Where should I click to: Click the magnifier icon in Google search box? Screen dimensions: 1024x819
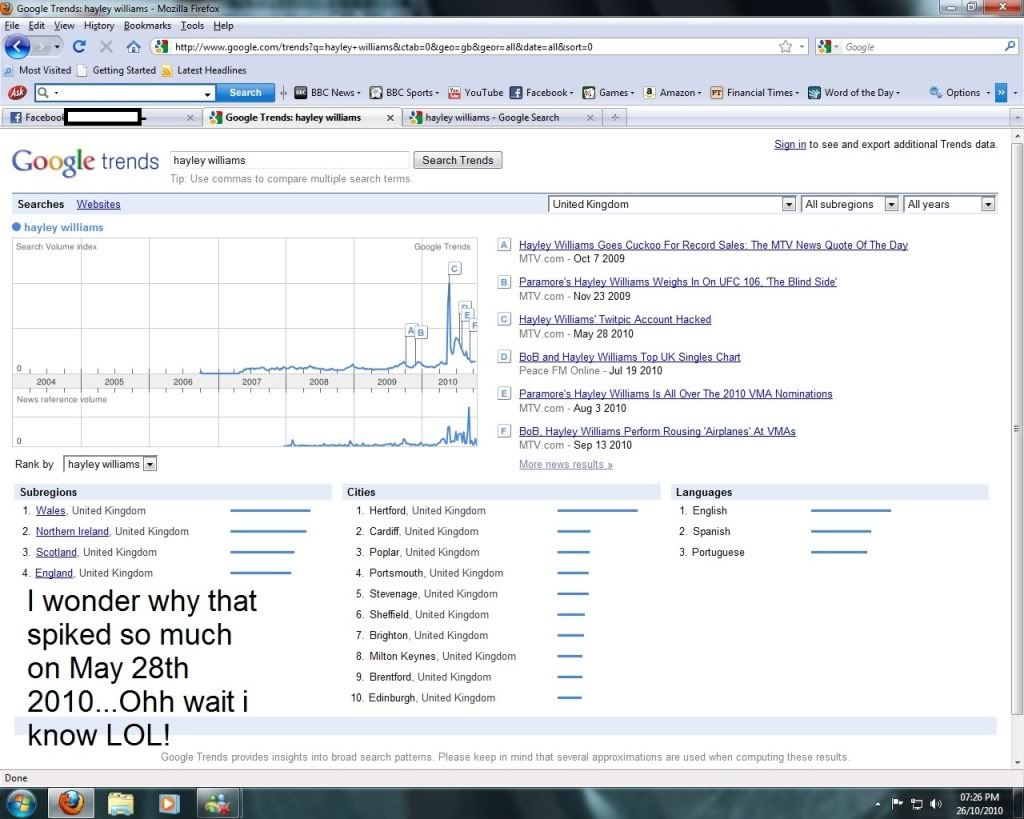1010,46
